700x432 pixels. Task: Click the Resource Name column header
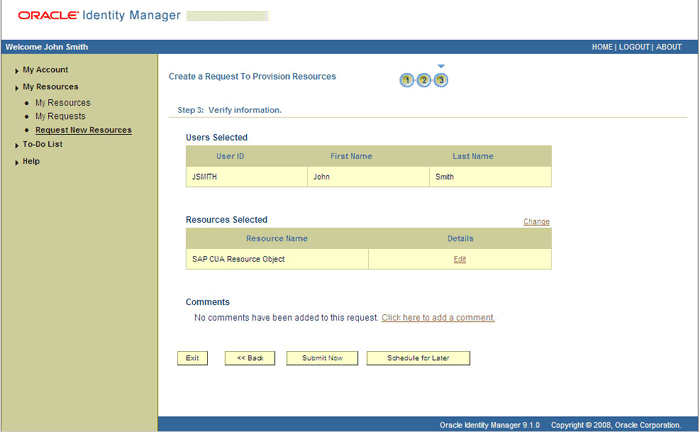[x=277, y=238]
